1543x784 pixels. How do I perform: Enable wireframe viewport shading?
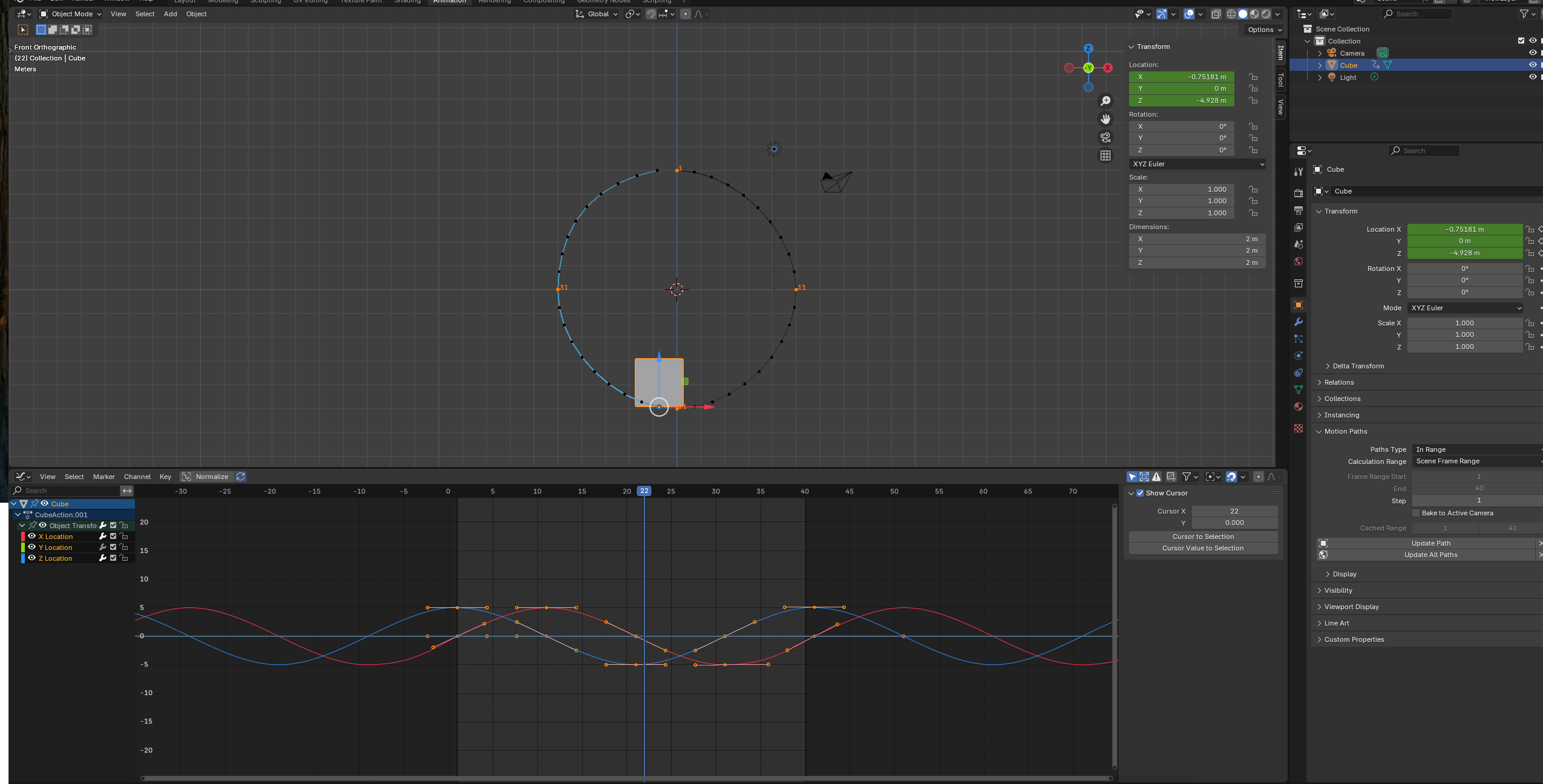[x=1231, y=14]
